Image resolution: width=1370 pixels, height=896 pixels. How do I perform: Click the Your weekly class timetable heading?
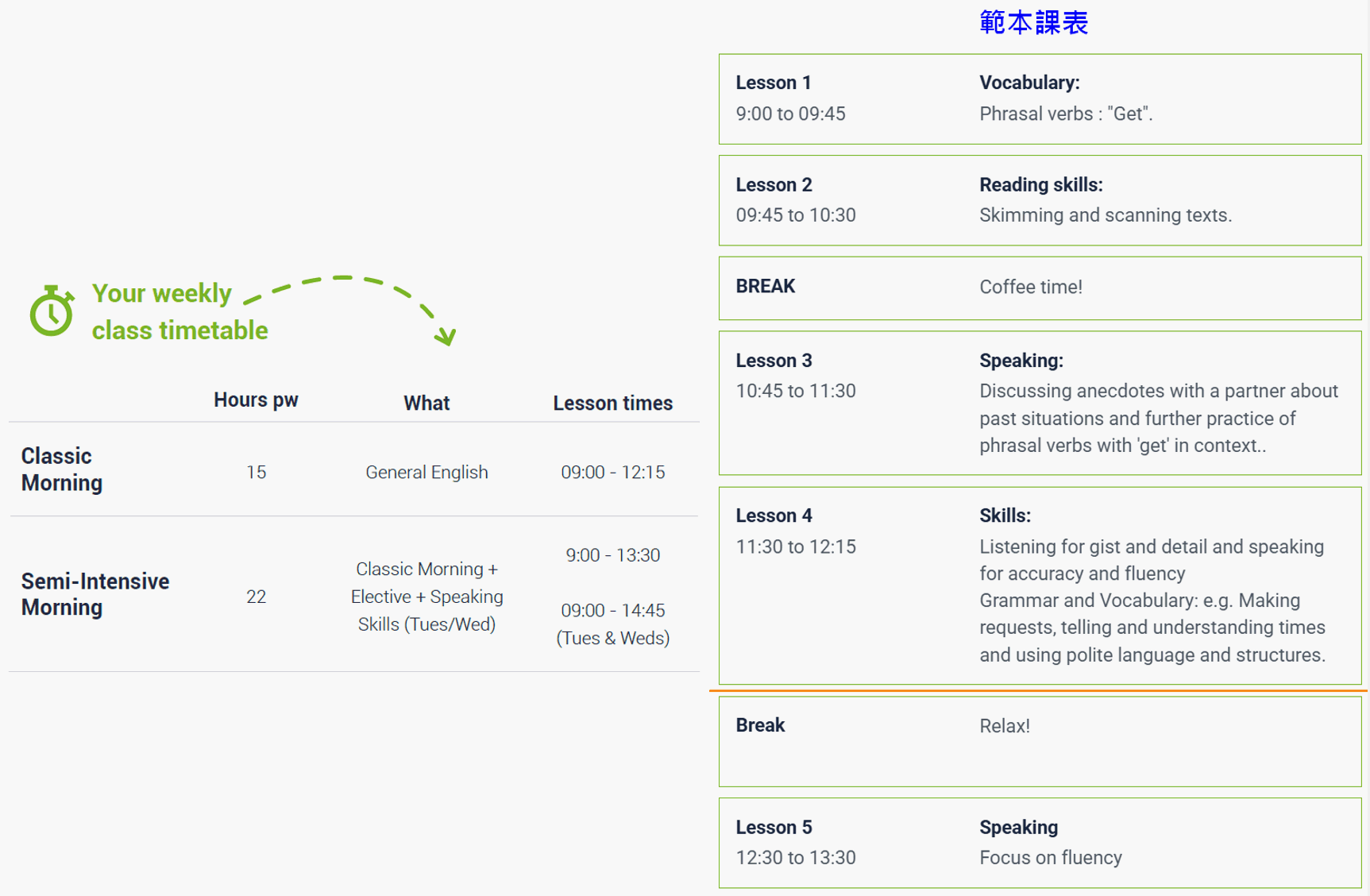[x=179, y=311]
